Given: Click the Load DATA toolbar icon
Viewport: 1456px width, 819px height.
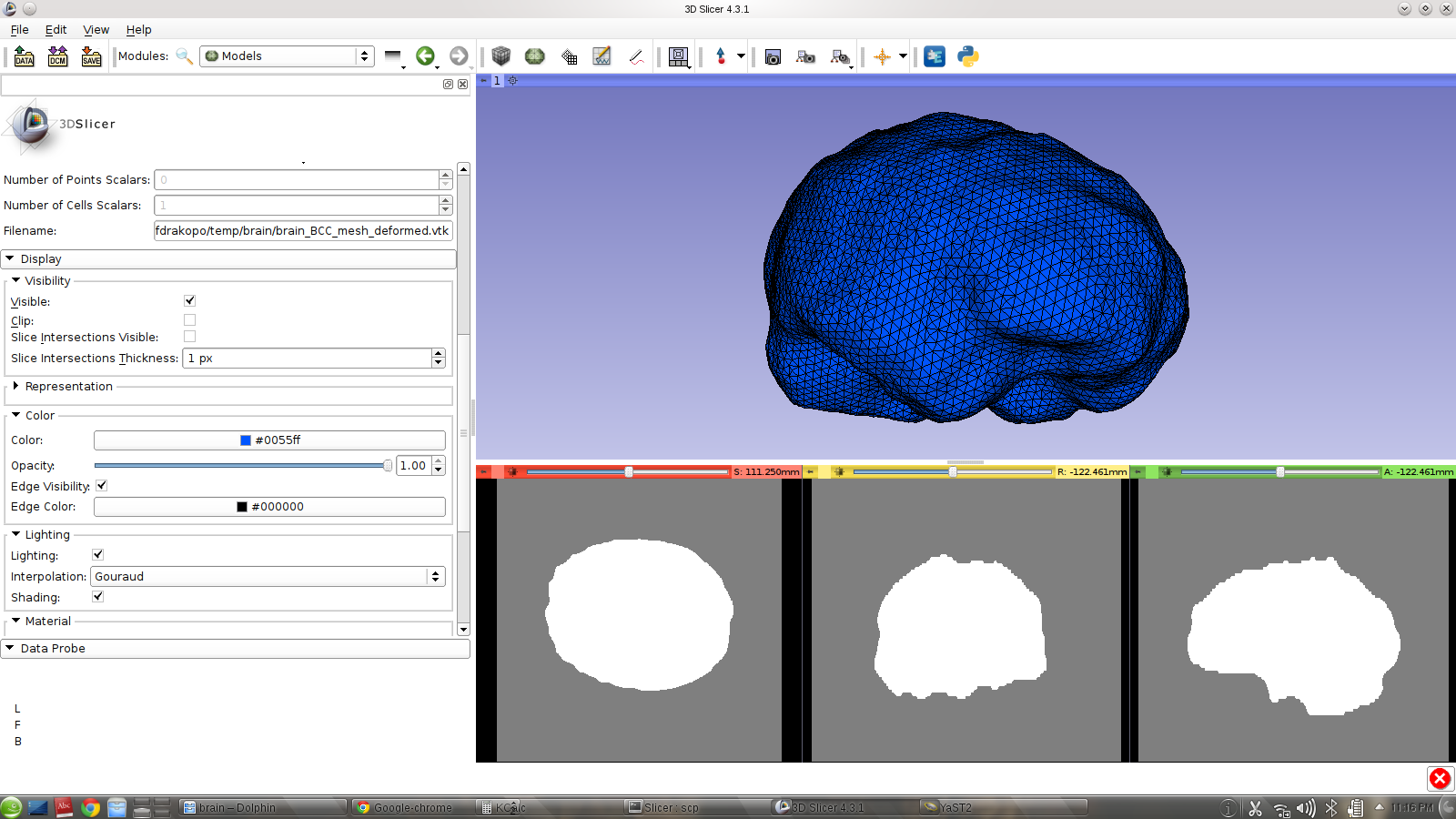Looking at the screenshot, I should 25,56.
